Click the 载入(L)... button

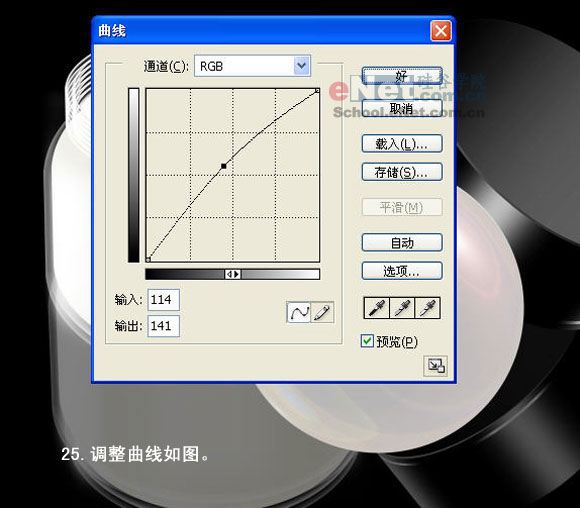point(402,144)
